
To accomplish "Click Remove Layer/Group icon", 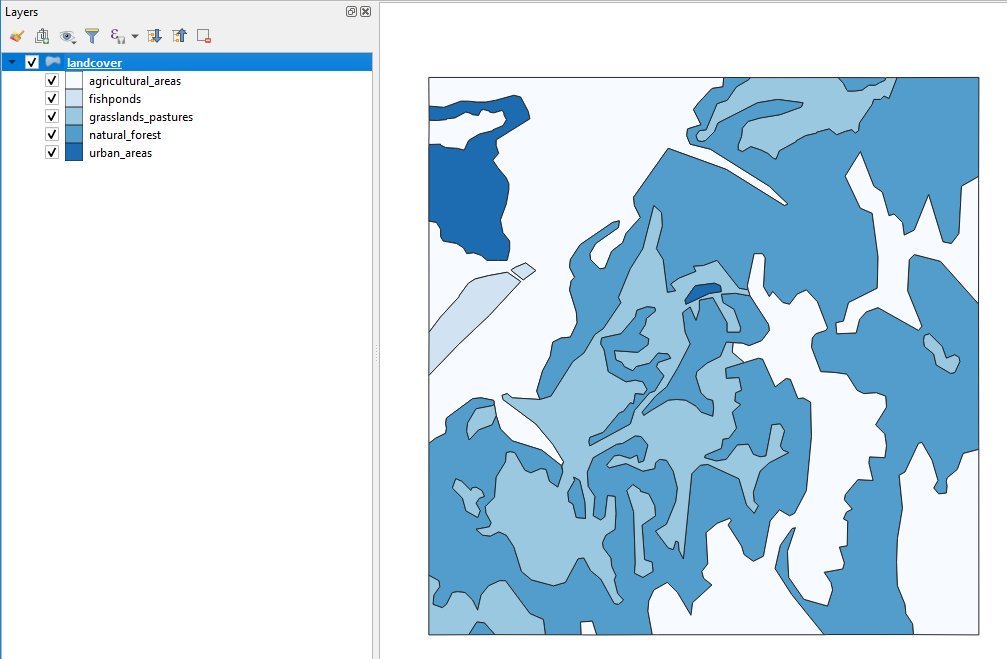I will coord(204,36).
